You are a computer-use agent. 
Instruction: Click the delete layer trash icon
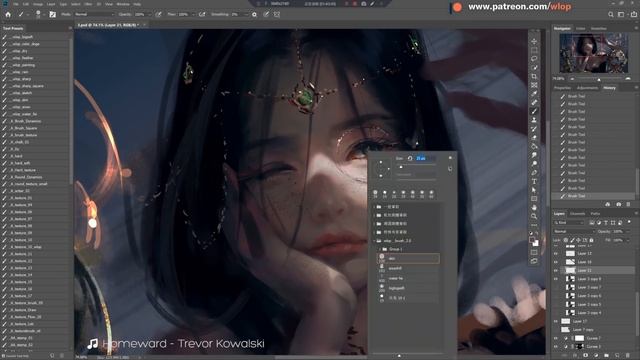[628, 356]
